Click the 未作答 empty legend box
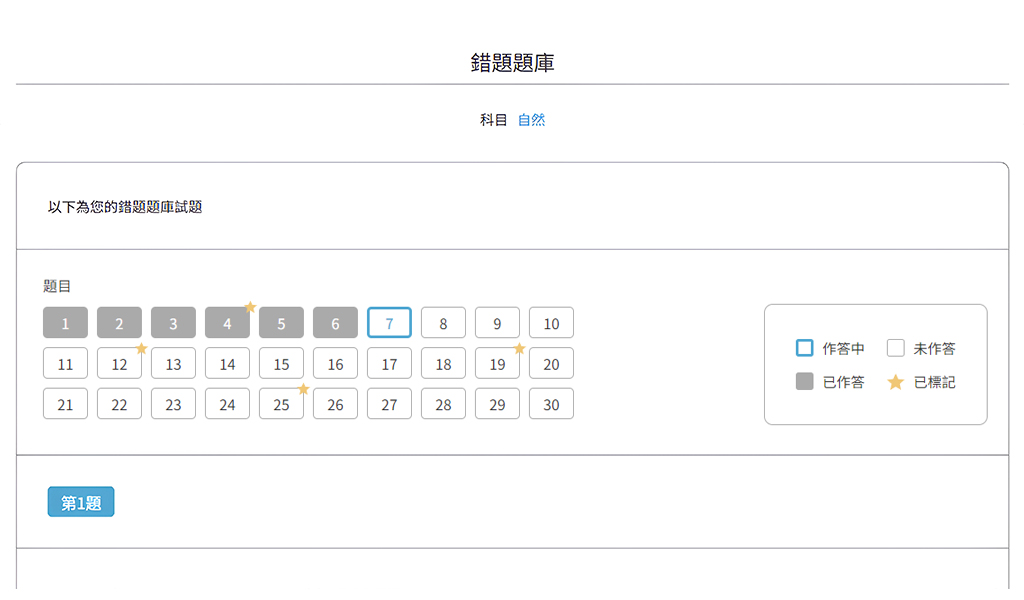1024x600 pixels. (896, 348)
